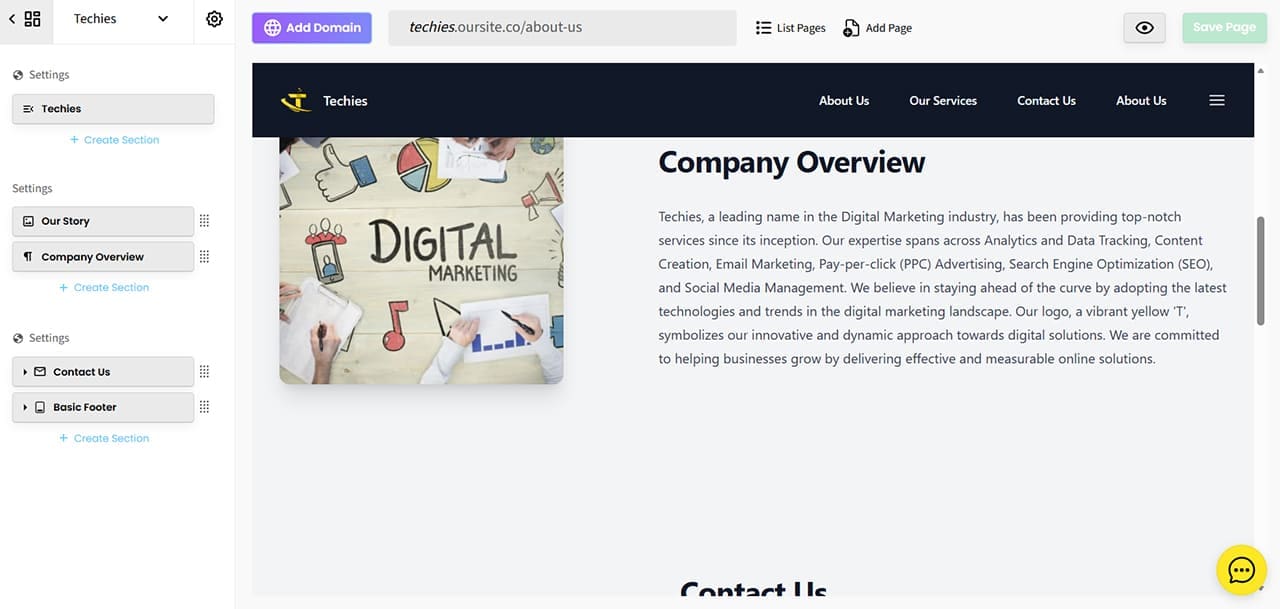Click the envelope icon on Contact Us section
The image size is (1280, 609).
click(40, 372)
